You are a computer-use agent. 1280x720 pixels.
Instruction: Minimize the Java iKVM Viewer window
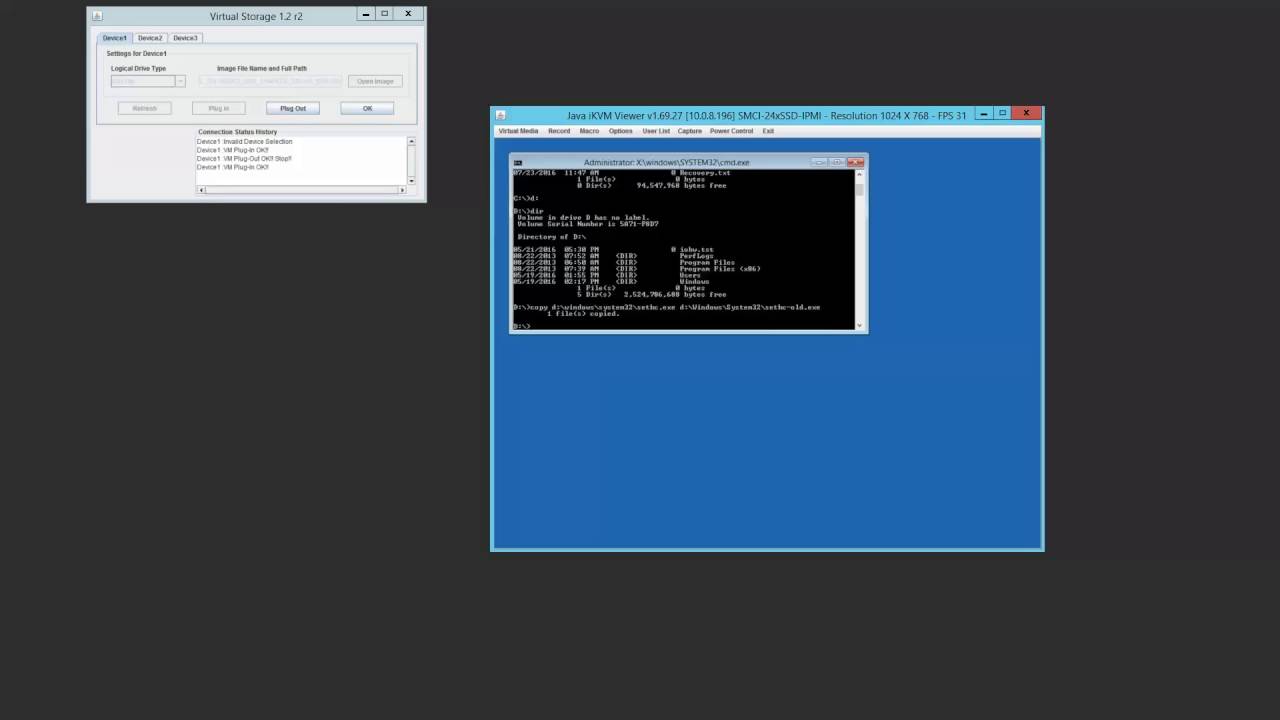982,113
